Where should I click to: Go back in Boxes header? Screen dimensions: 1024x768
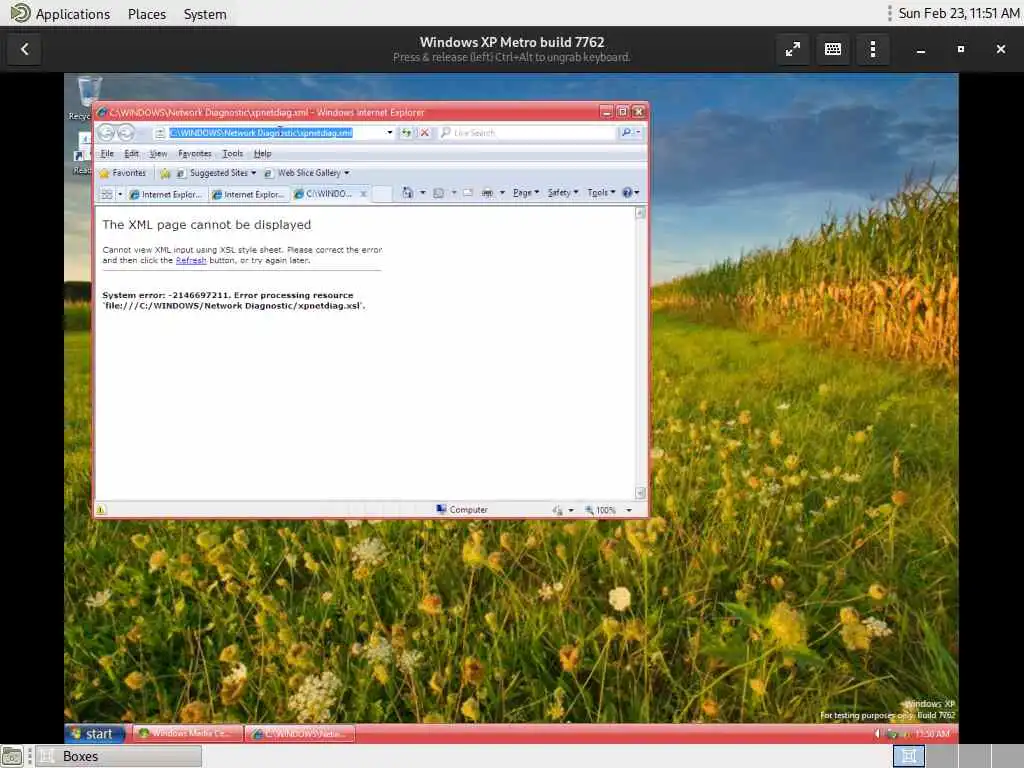point(25,49)
